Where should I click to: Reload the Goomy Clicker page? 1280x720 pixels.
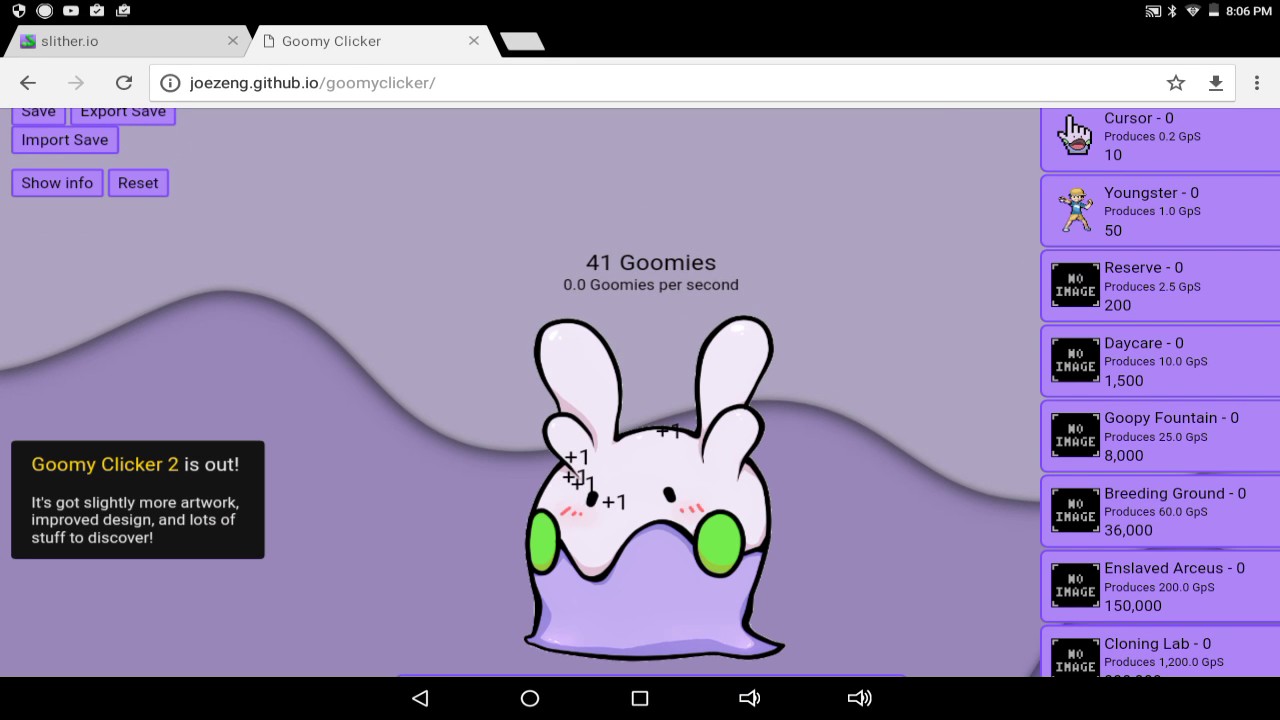coord(124,83)
